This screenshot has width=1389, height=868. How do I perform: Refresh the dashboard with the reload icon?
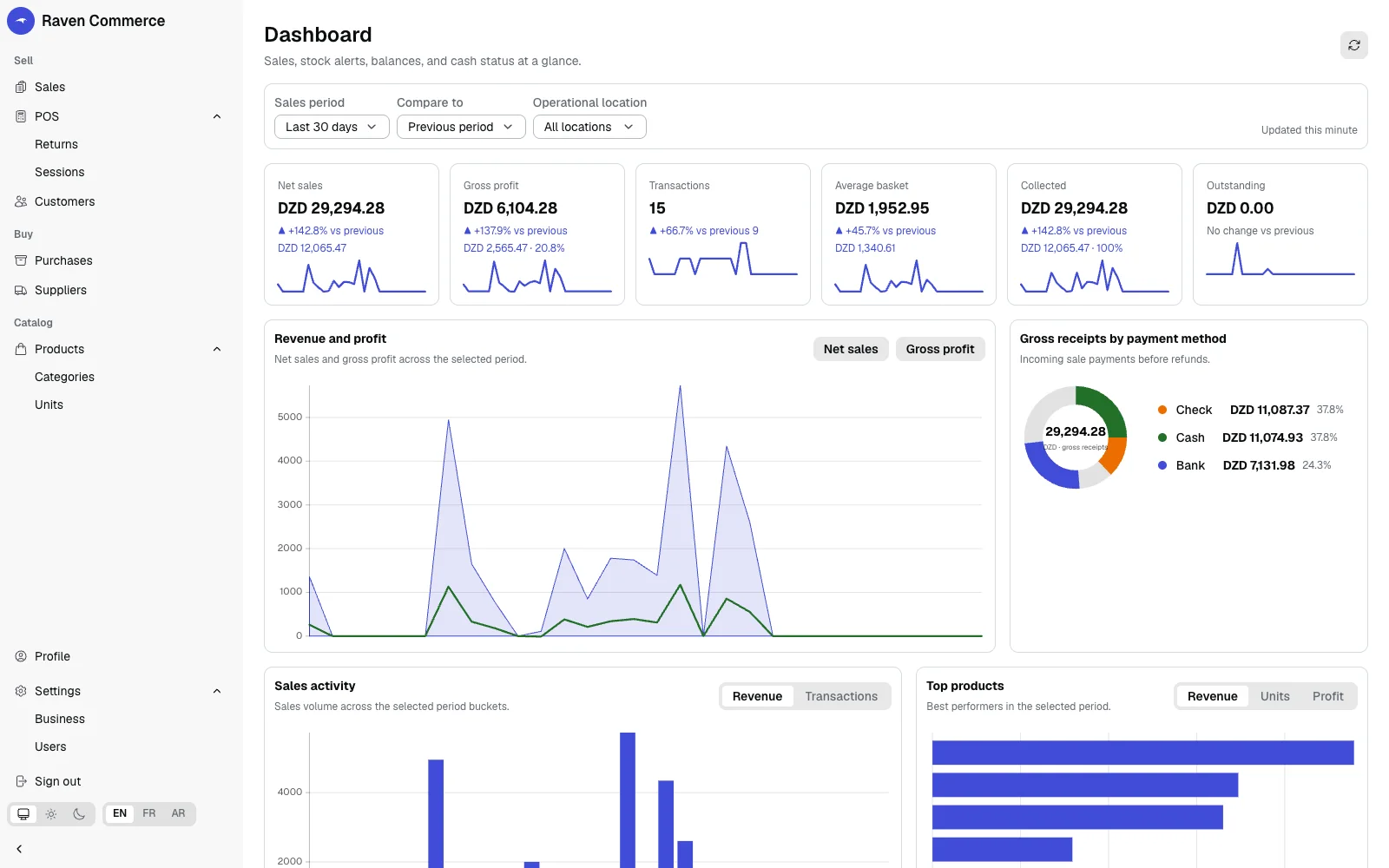(1353, 45)
